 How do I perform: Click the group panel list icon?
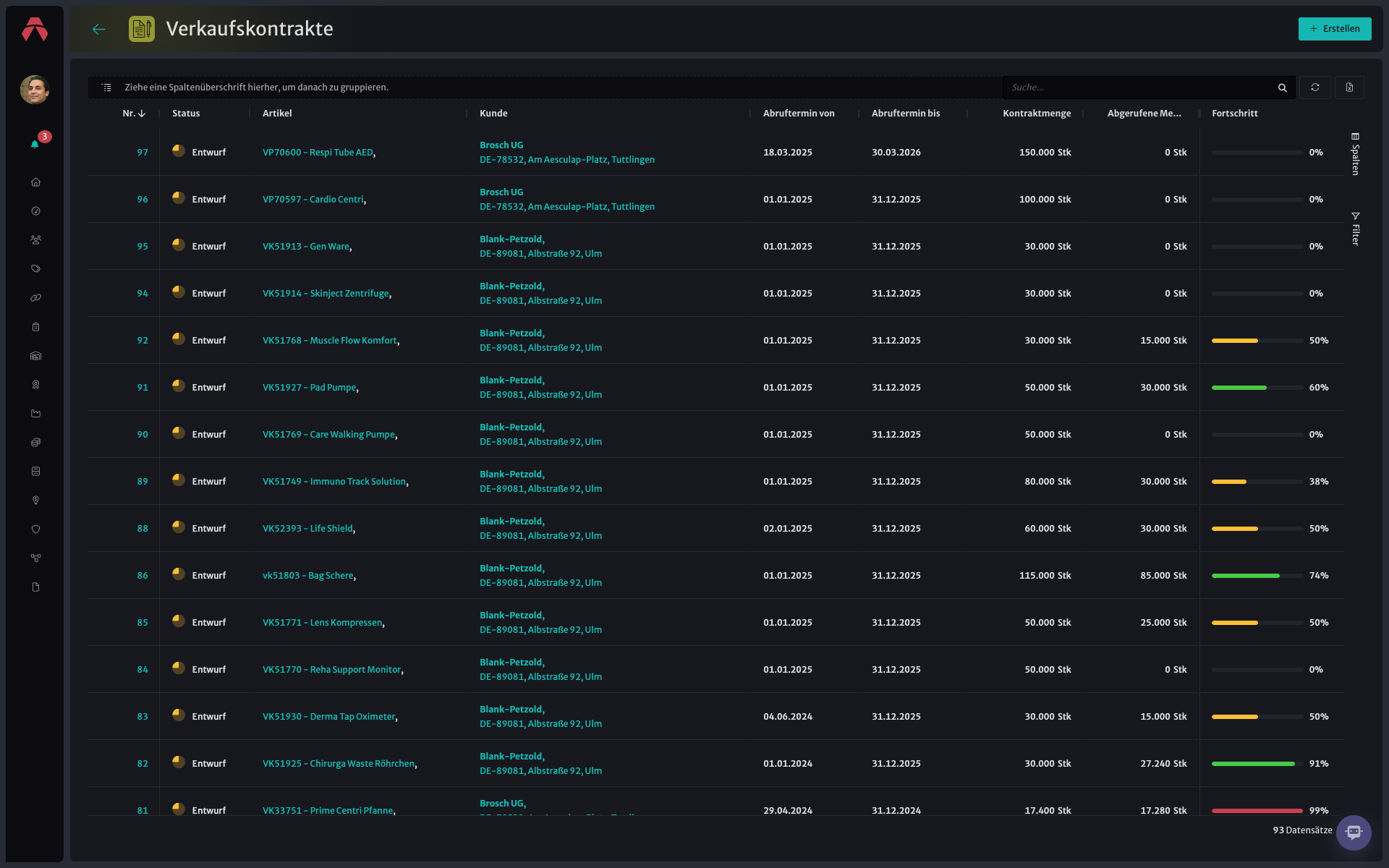106,88
